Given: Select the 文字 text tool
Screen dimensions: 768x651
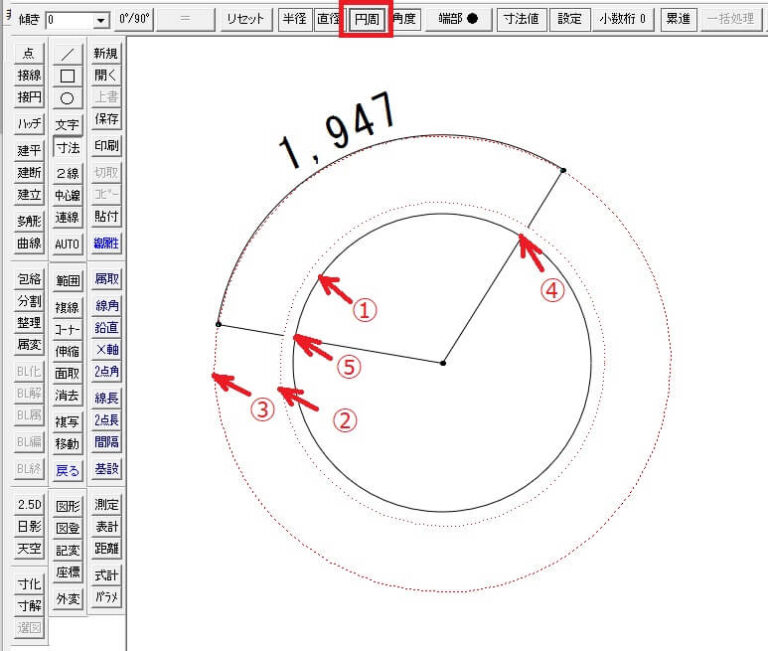Looking at the screenshot, I should [x=67, y=125].
